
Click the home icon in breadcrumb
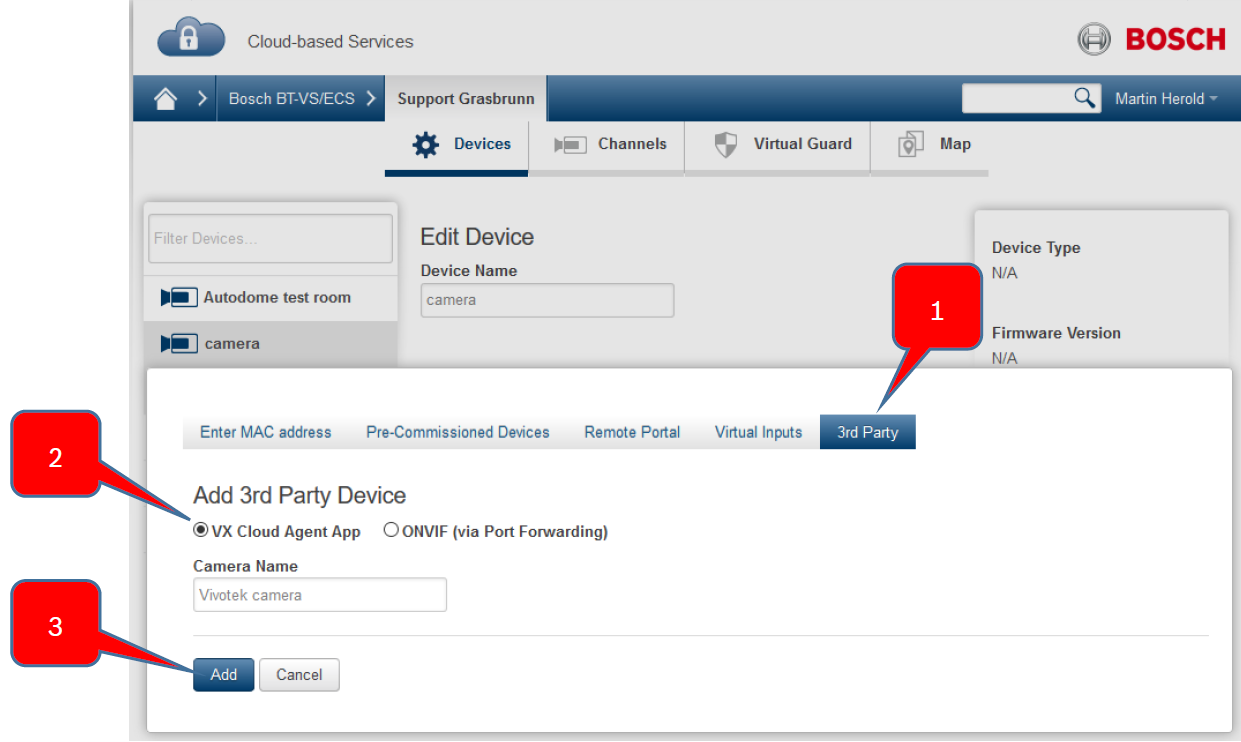click(165, 98)
